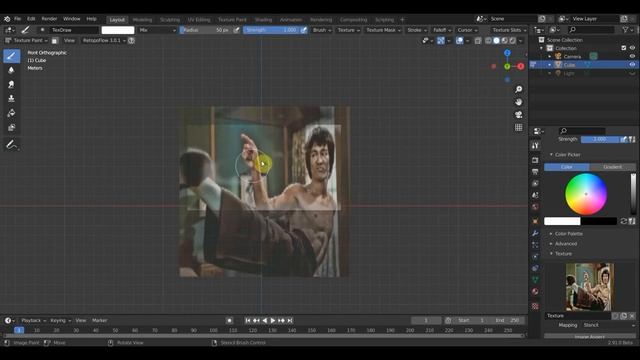Screen dimensions: 640x360
Task: Select the Fill tool
Action: [x=11, y=113]
